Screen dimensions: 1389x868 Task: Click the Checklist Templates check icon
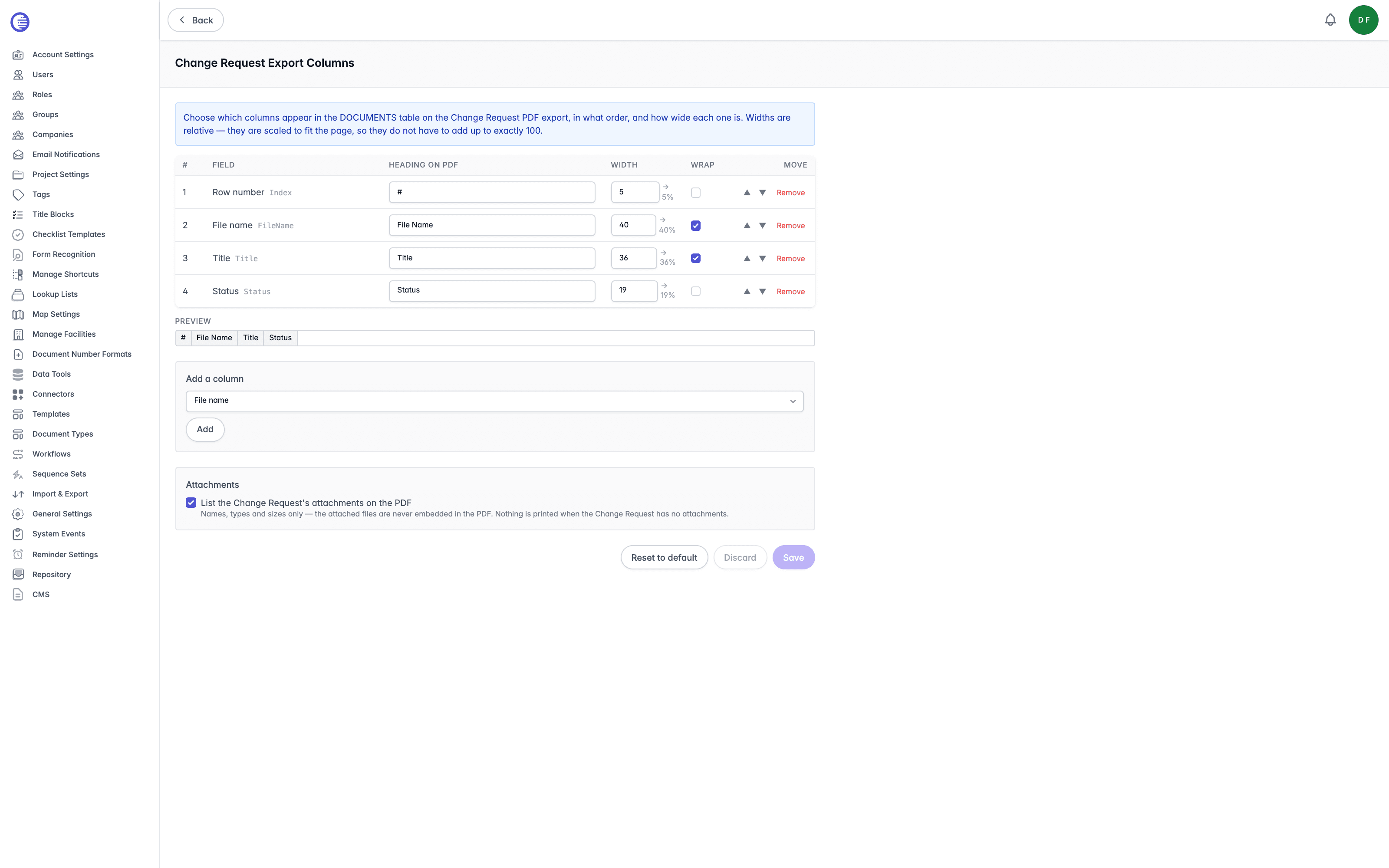pyautogui.click(x=18, y=234)
